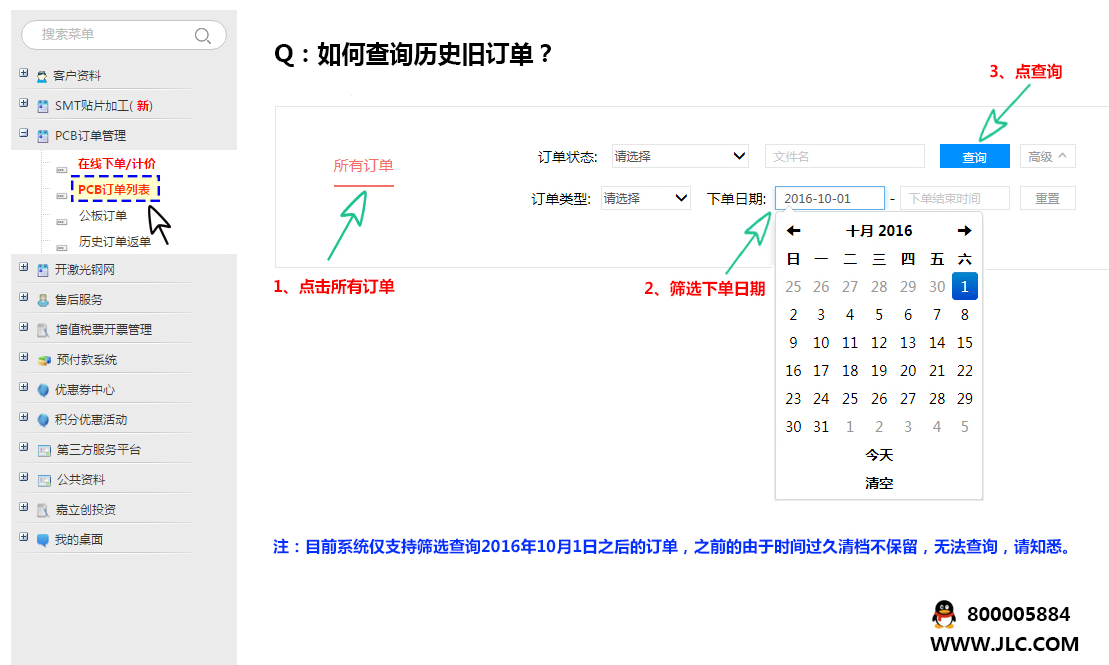
Task: Select the 所有订单 tab
Action: pyautogui.click(x=363, y=166)
